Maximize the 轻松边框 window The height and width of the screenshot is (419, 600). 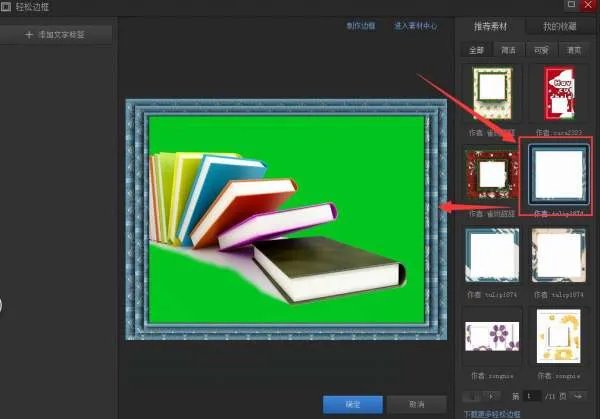coord(571,5)
